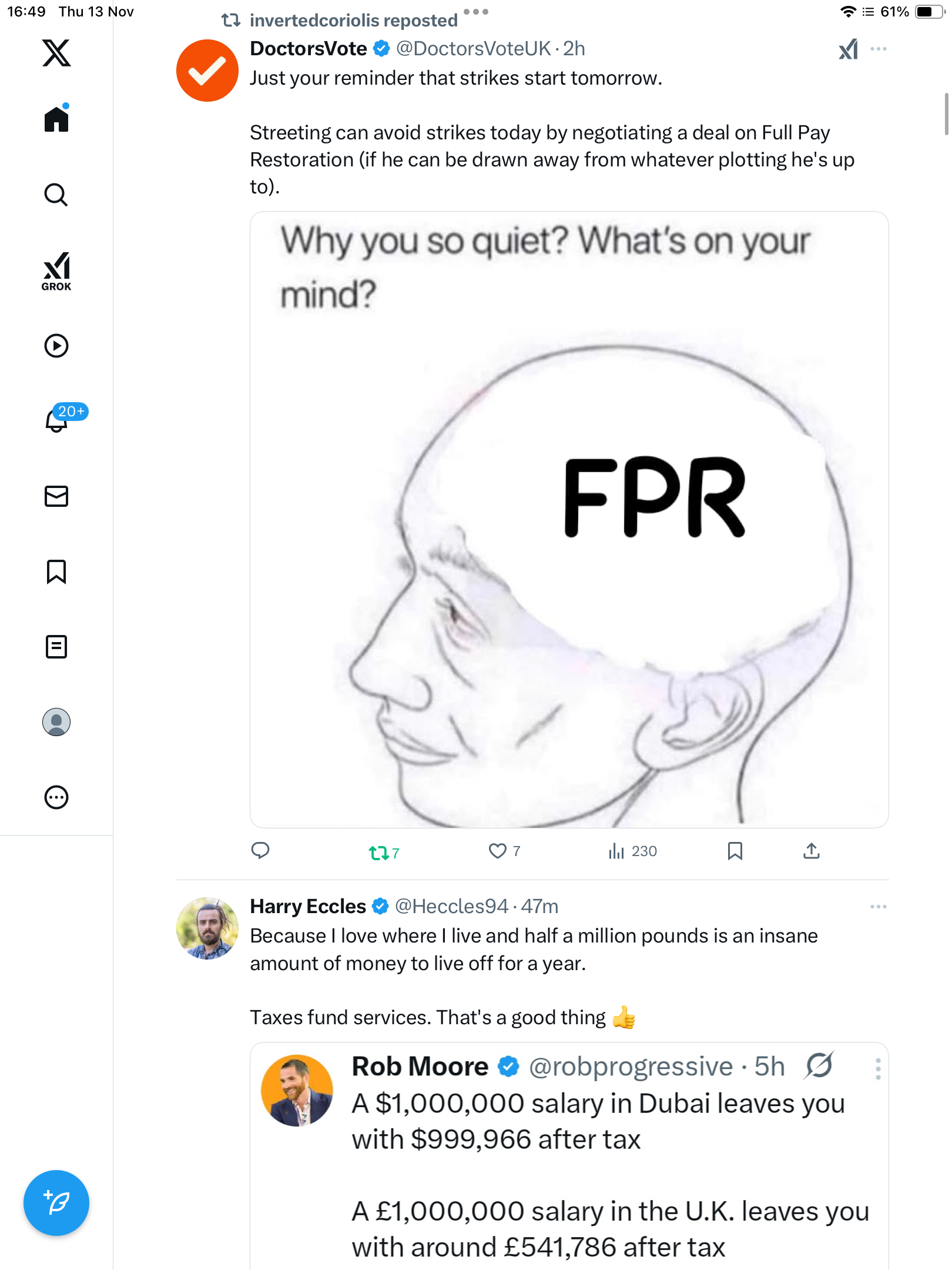Open Notifications with 20+ badge

[58, 420]
